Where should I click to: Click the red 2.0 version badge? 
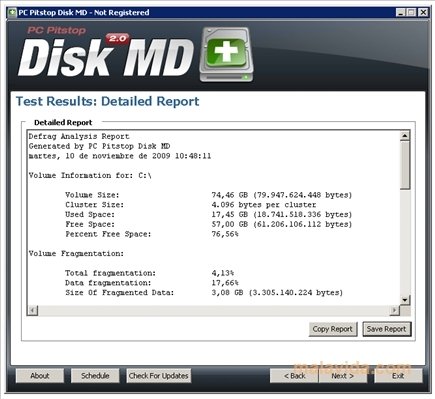click(x=117, y=39)
